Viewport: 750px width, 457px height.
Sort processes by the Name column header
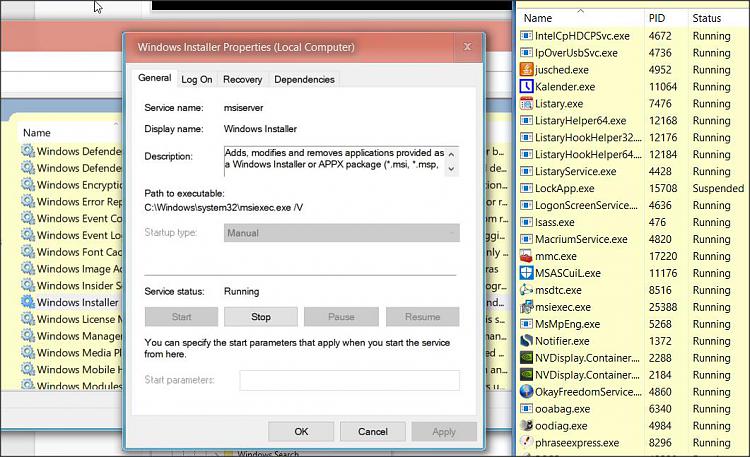[x=580, y=18]
